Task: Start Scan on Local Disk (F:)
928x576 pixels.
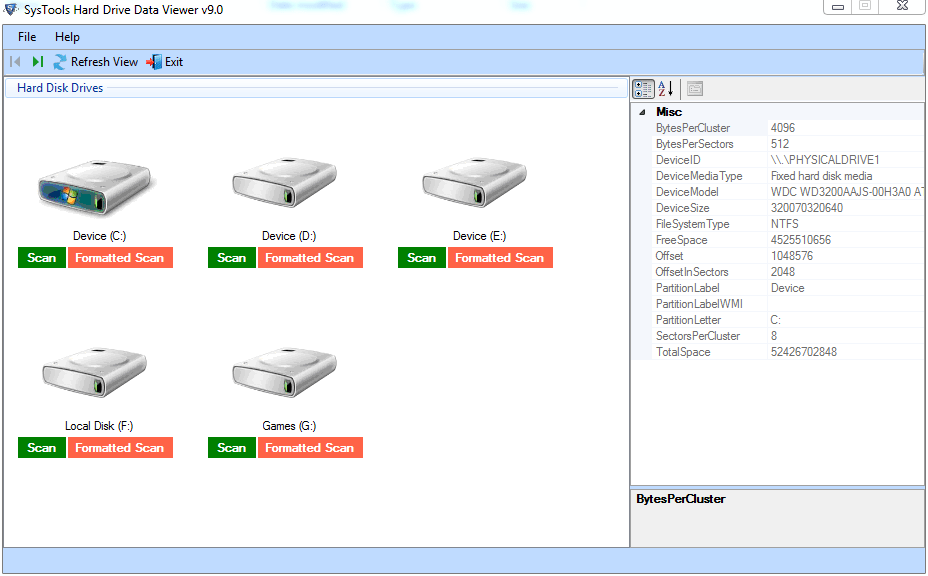Action: click(41, 448)
